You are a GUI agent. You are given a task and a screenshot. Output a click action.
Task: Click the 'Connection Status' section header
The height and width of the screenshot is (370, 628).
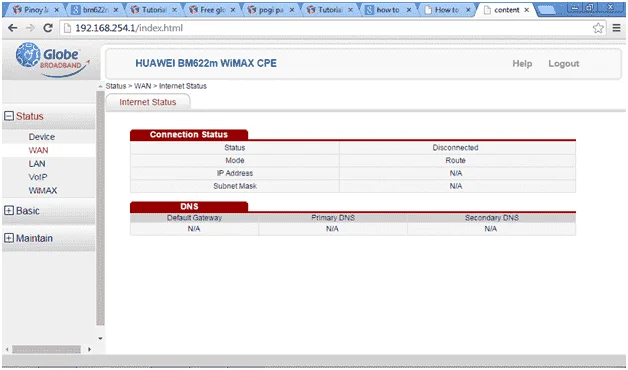(189, 135)
